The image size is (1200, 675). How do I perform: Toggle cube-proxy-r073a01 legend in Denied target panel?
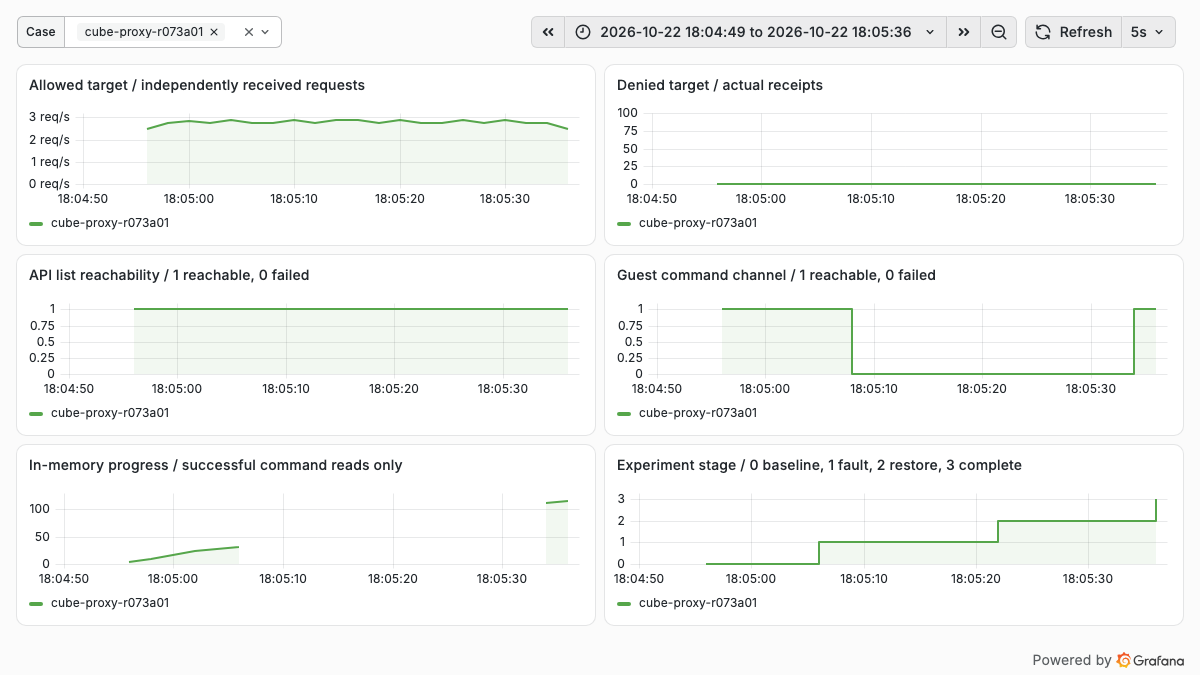698,223
